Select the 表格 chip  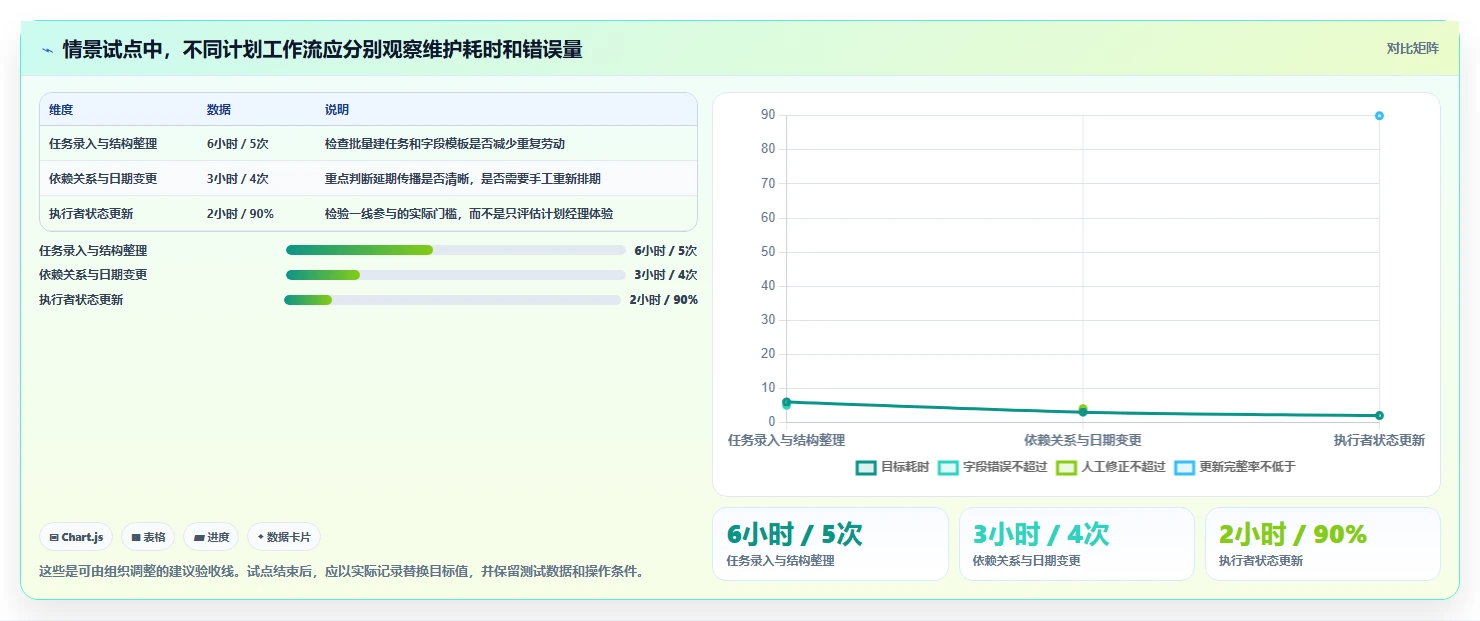click(148, 537)
